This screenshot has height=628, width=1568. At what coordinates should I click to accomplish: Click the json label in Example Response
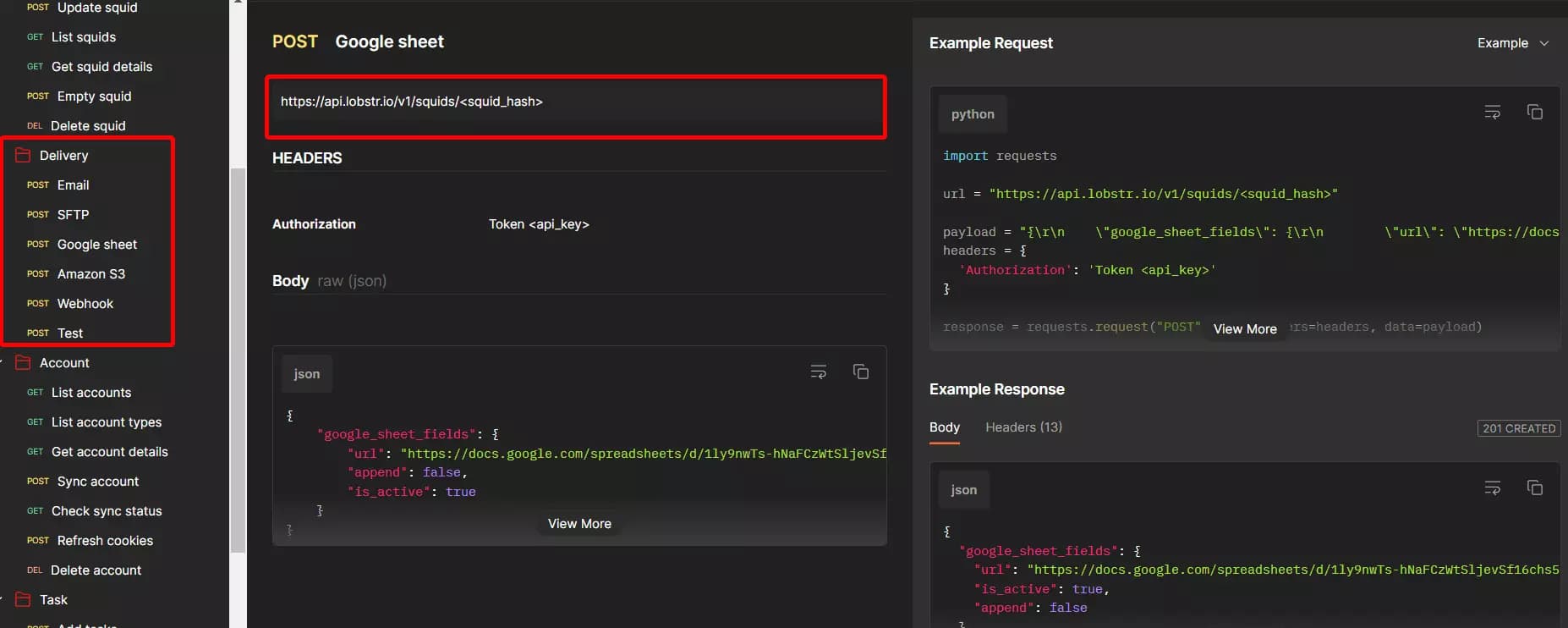pyautogui.click(x=964, y=490)
